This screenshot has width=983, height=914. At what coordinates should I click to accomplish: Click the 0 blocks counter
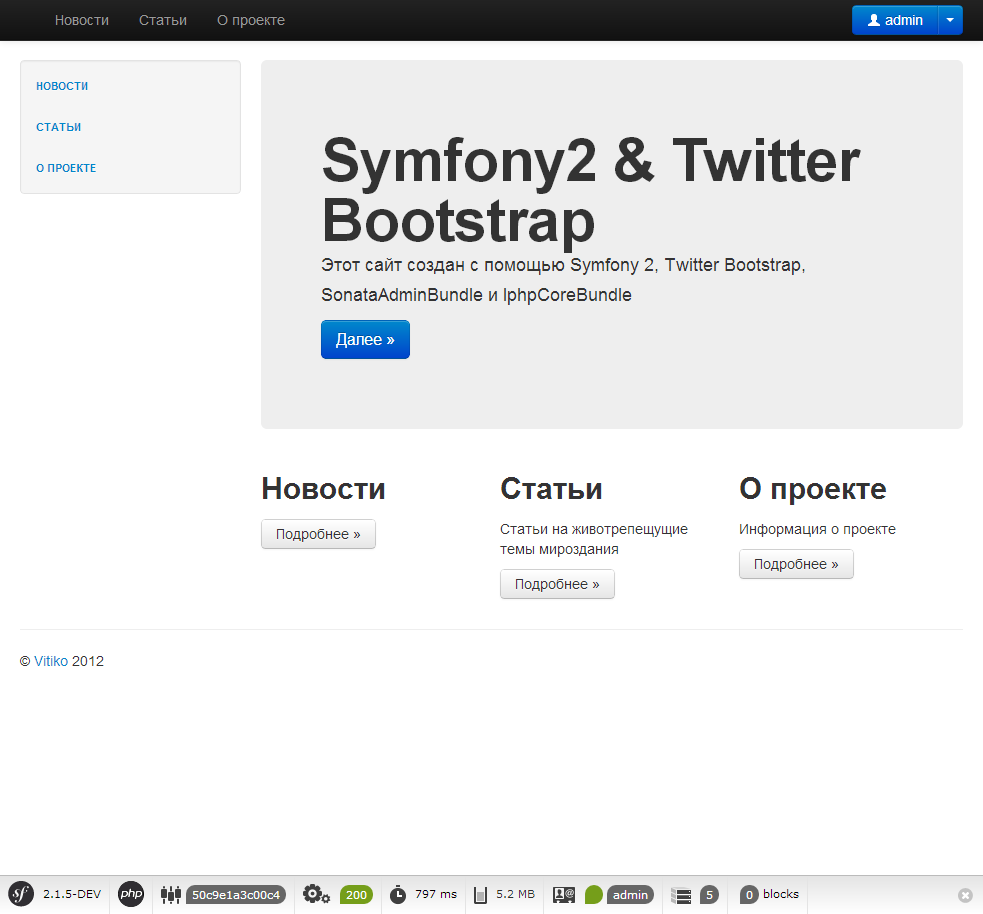point(770,895)
